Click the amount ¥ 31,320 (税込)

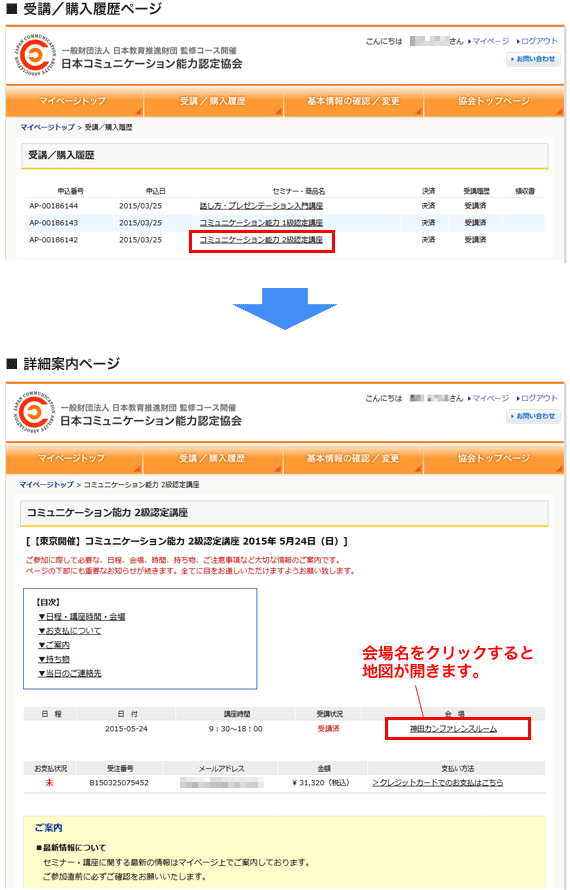point(321,783)
